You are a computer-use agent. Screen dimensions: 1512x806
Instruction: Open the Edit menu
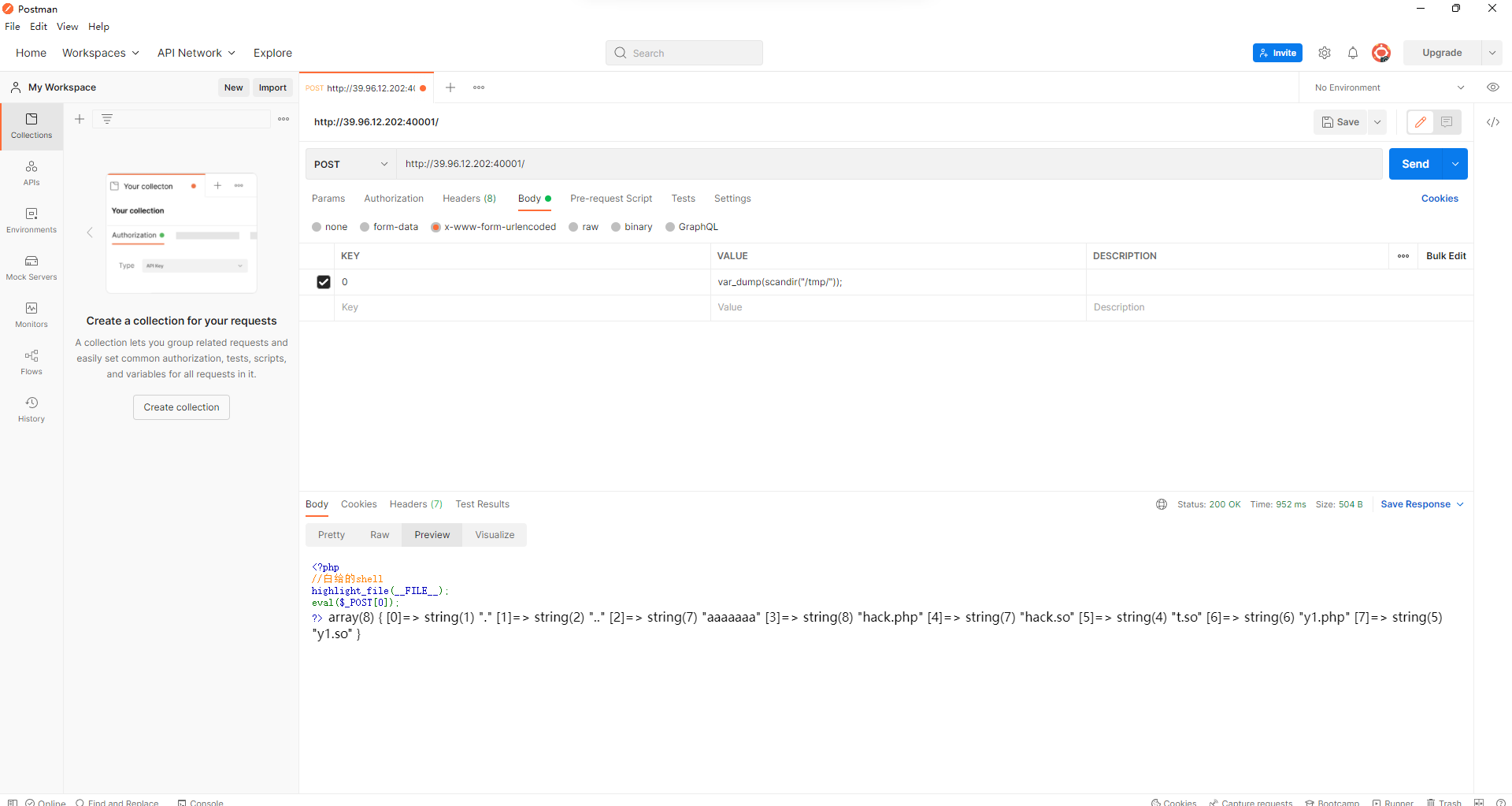[39, 26]
